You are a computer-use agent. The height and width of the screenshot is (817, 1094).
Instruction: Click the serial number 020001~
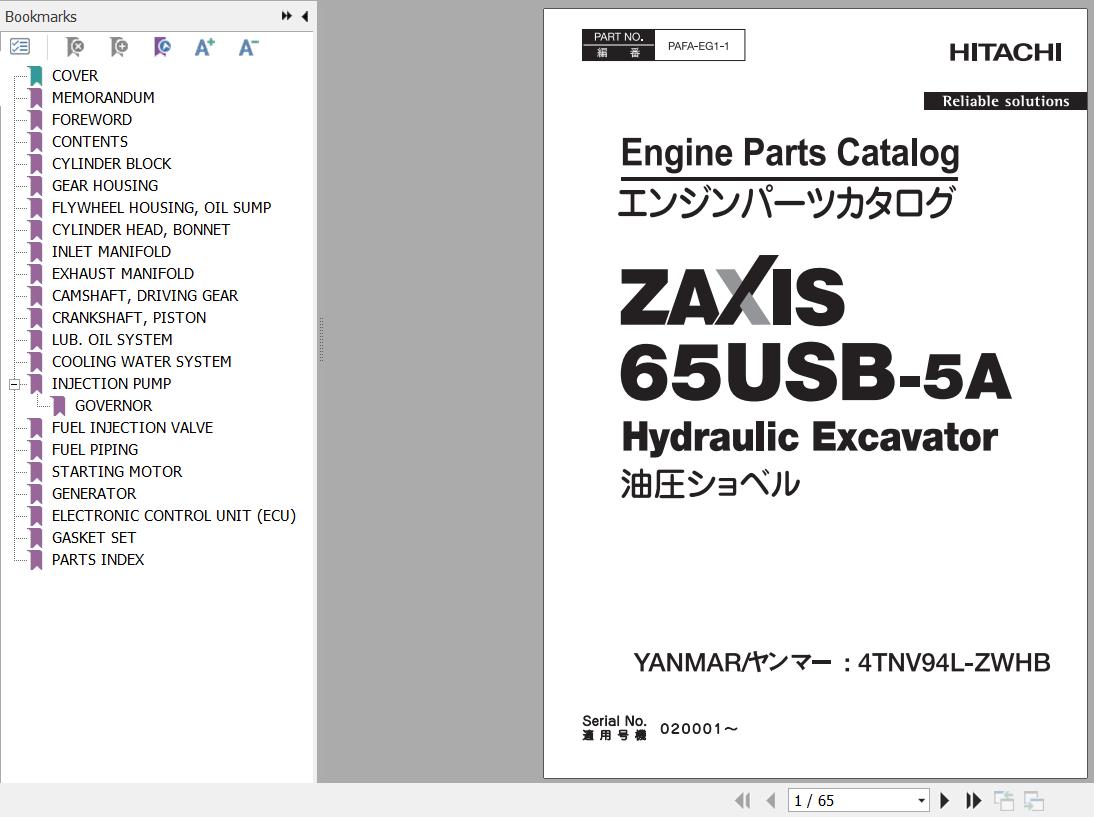click(698, 729)
